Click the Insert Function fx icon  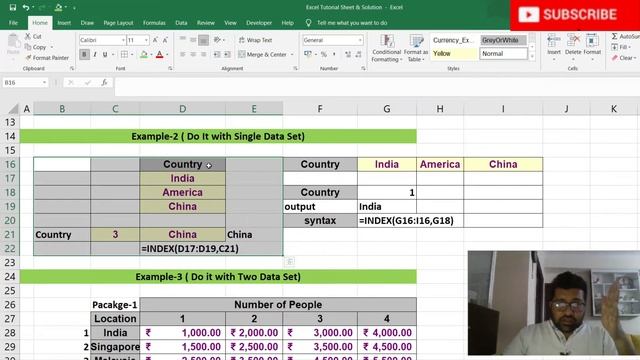point(104,82)
